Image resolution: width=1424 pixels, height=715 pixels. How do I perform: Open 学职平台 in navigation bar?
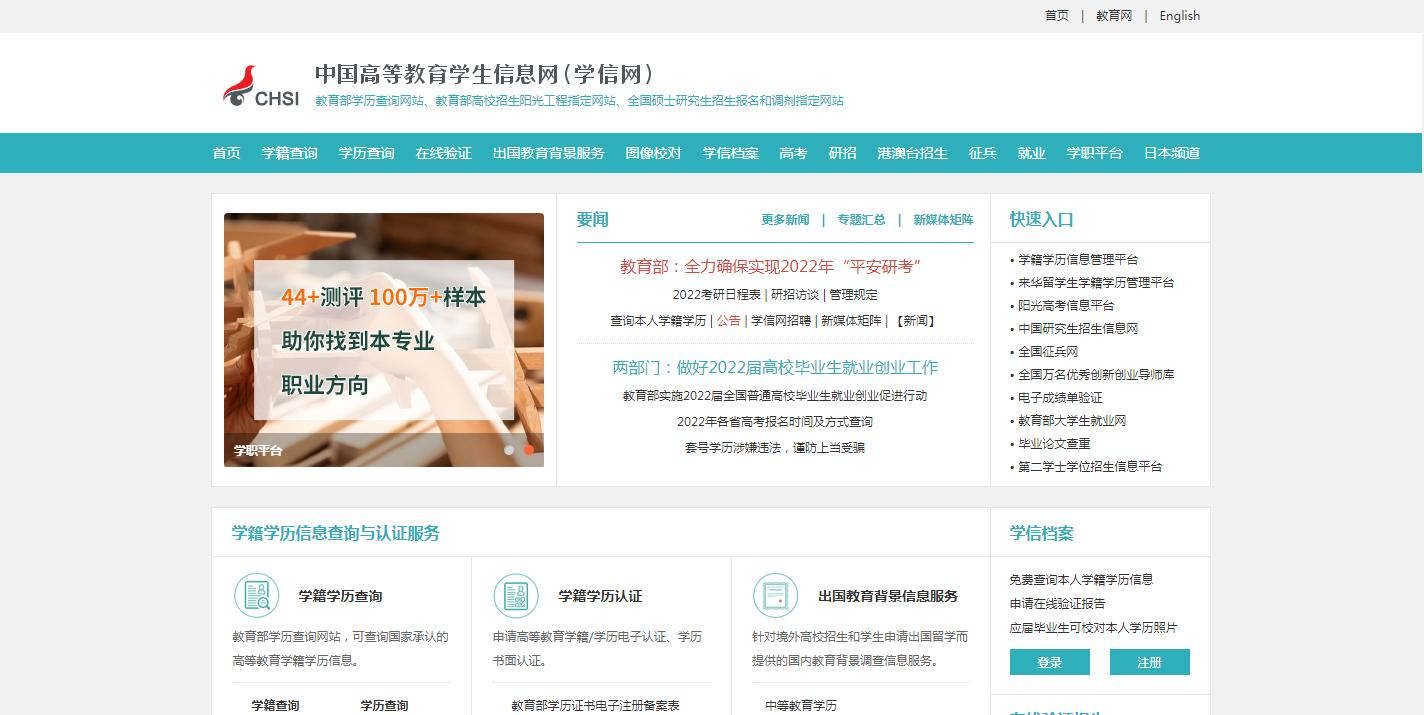[1094, 153]
